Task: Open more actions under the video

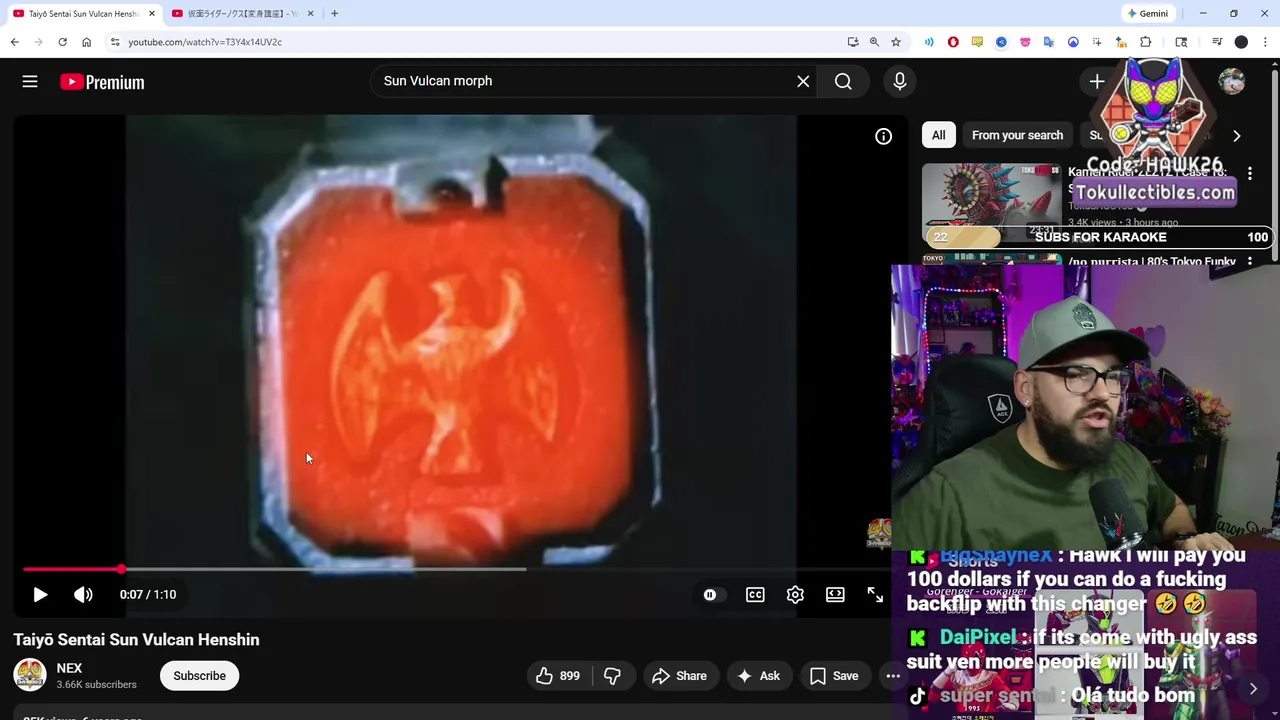Action: pos(892,676)
